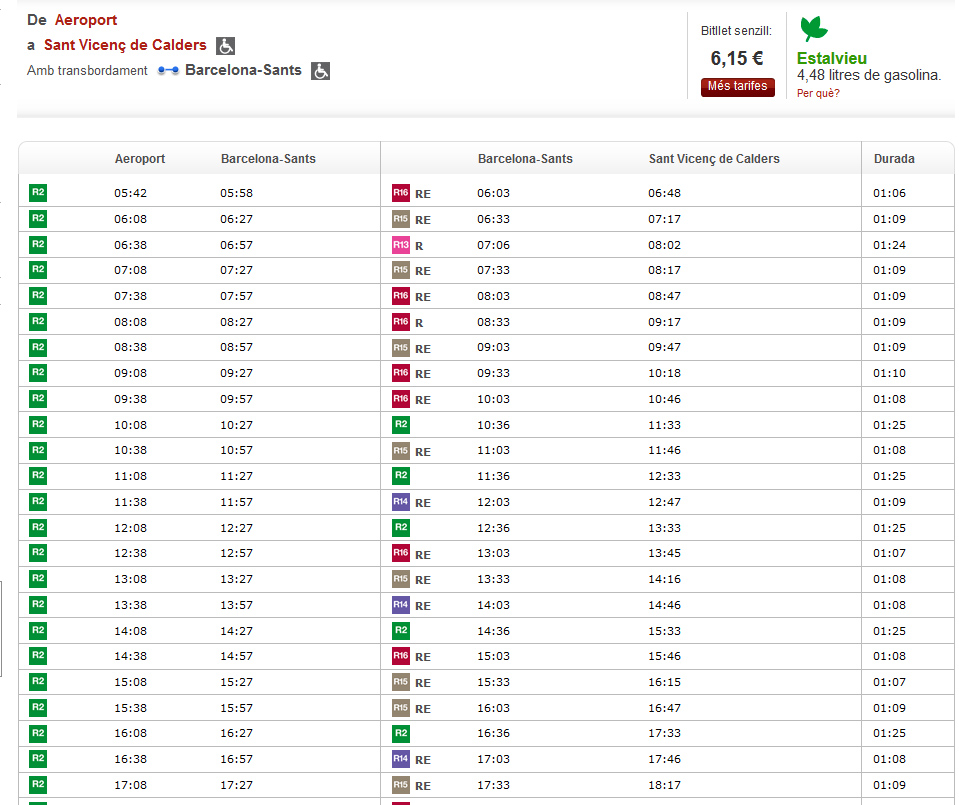Select the R16 icon on 06:03 train
Screen dimensions: 959x805
[400, 193]
